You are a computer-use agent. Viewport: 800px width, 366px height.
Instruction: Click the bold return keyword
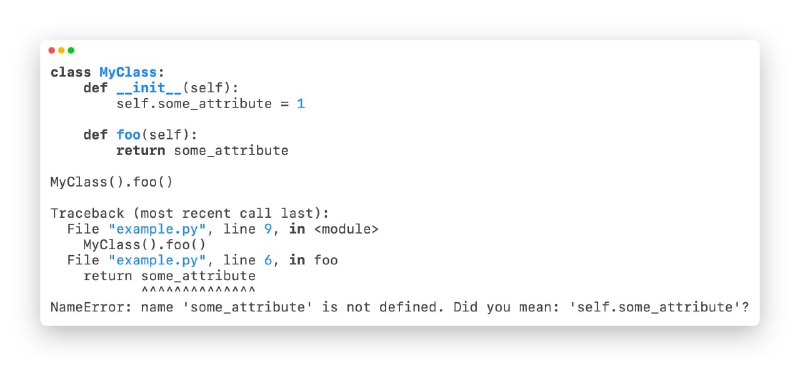141,151
